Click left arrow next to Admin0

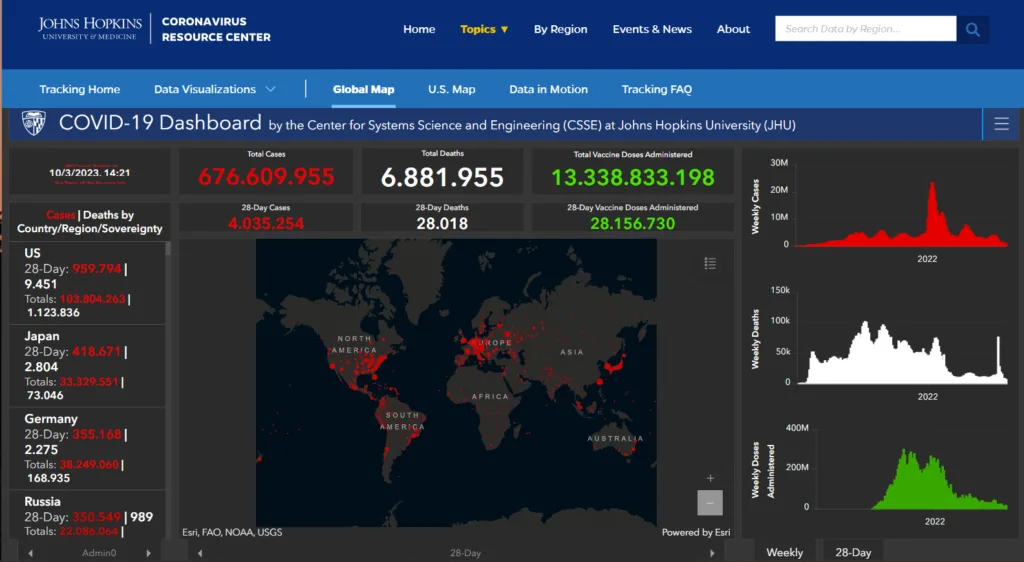pos(31,553)
